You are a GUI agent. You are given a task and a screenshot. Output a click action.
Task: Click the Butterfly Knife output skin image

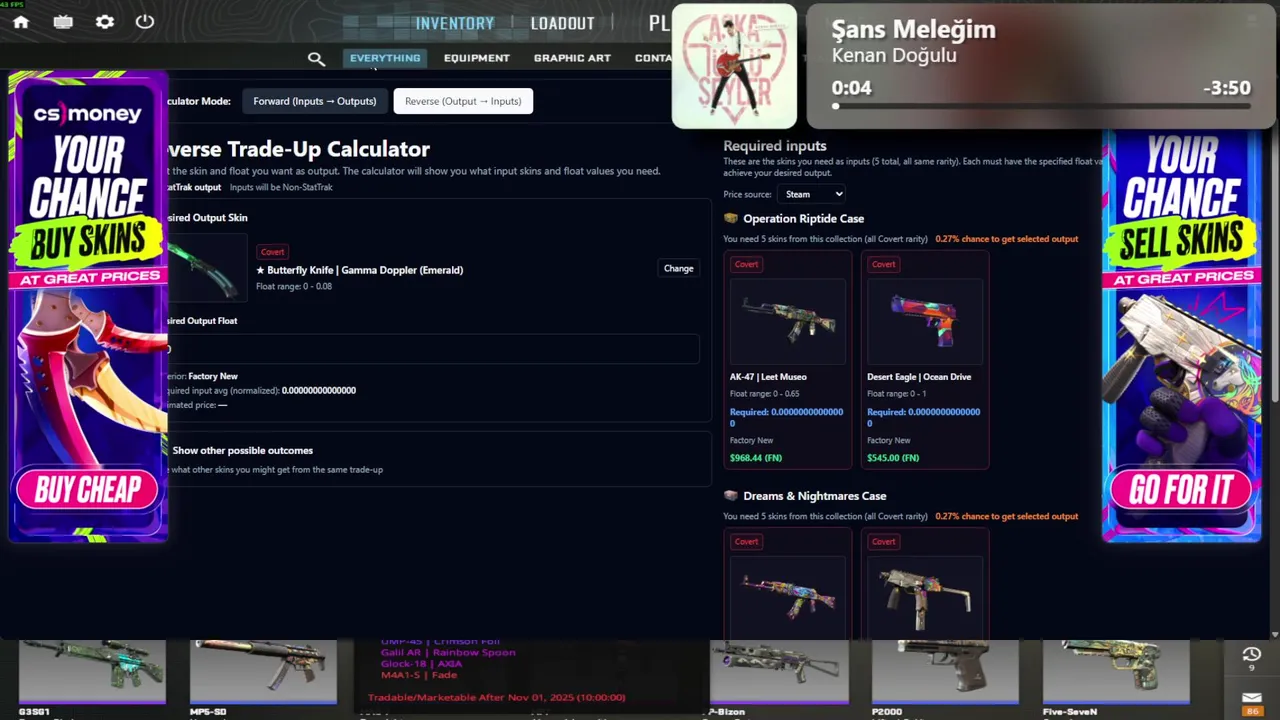(205, 270)
